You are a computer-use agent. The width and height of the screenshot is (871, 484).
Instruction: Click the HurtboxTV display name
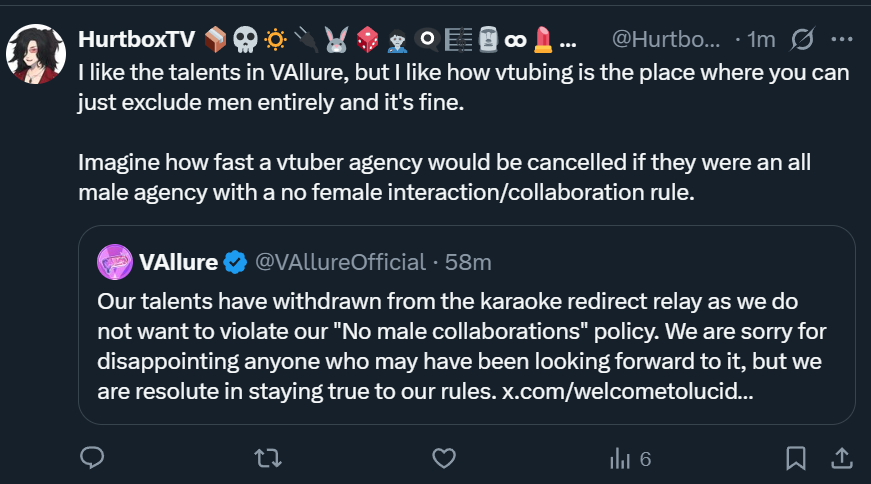pos(134,40)
